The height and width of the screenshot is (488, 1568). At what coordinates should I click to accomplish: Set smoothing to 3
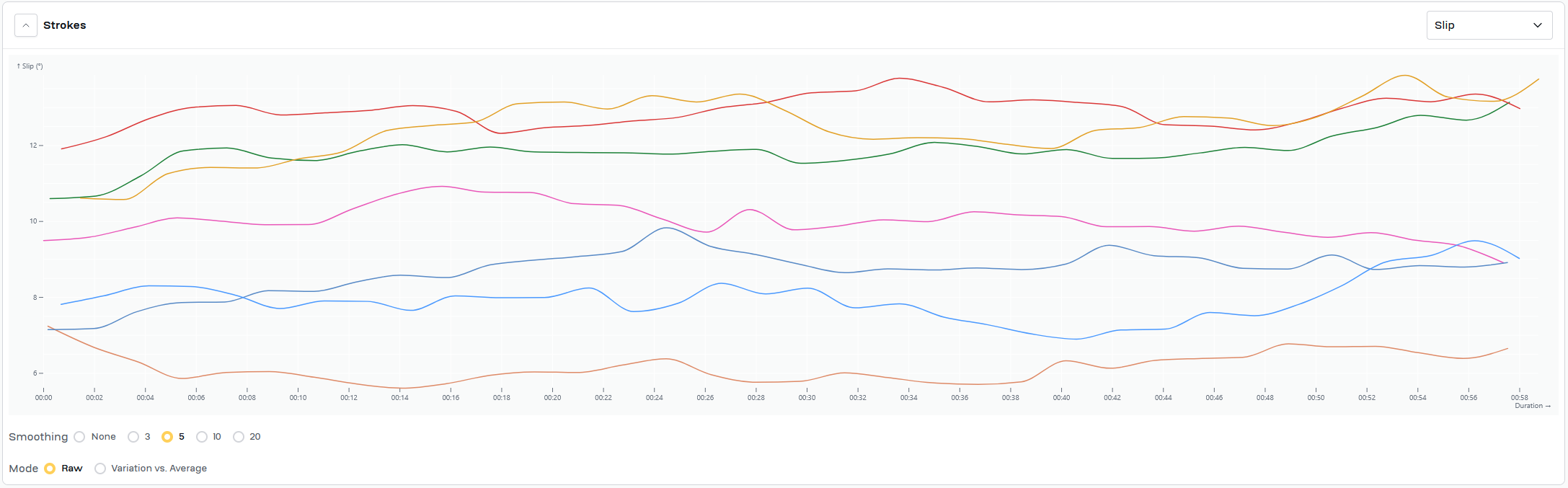pyautogui.click(x=133, y=437)
